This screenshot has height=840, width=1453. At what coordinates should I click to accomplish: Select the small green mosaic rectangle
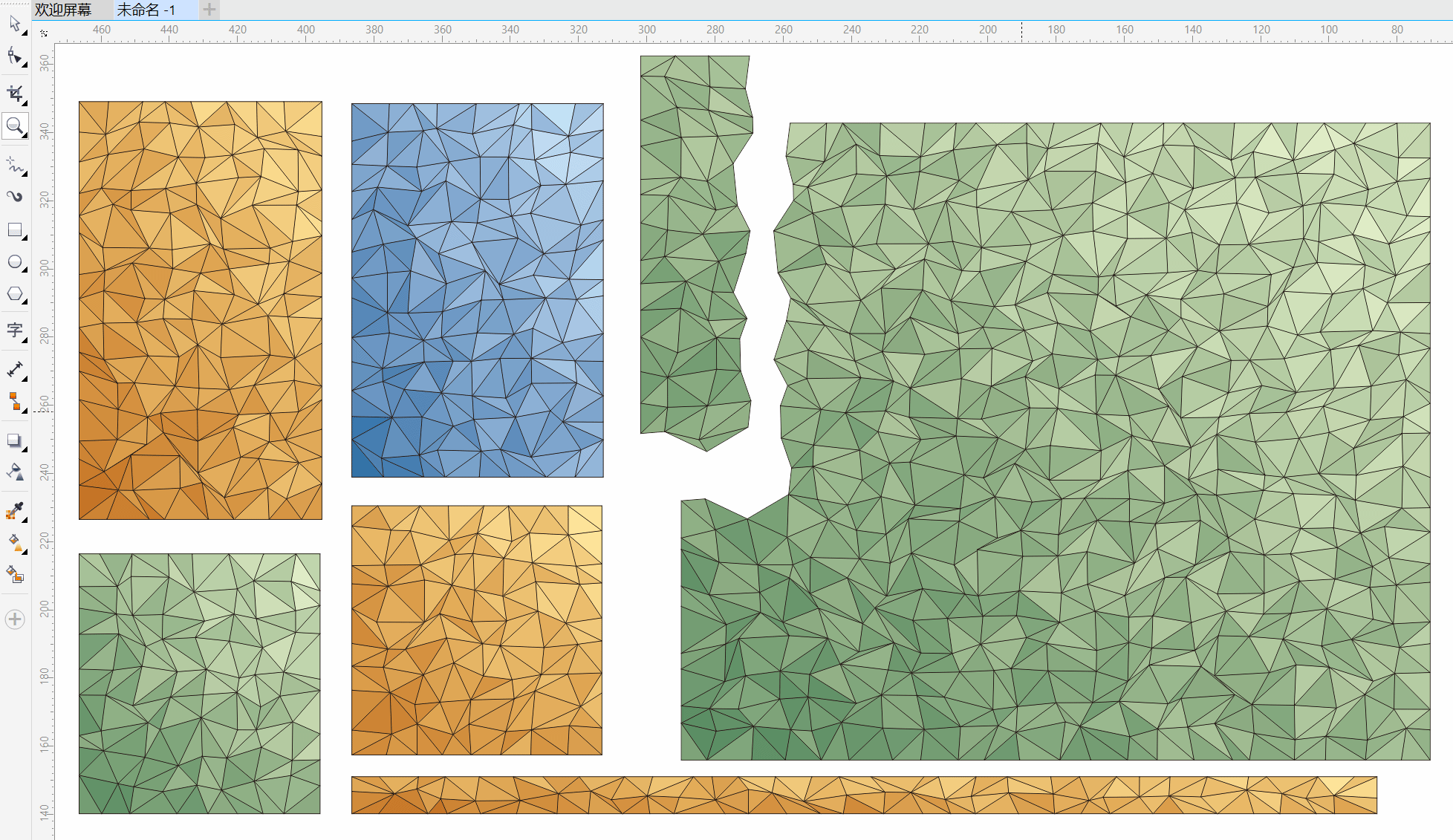tap(200, 683)
